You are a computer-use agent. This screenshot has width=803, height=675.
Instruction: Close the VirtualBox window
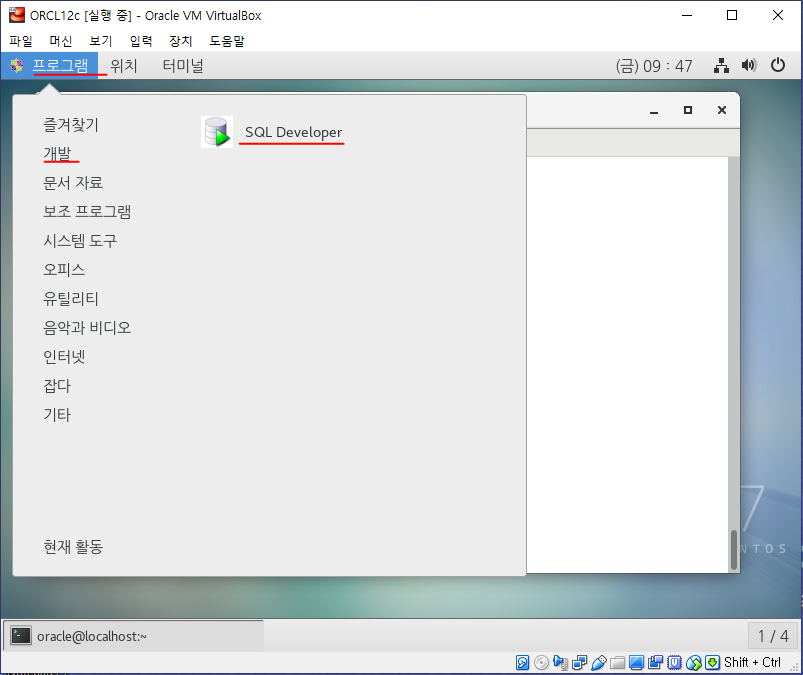click(x=778, y=15)
